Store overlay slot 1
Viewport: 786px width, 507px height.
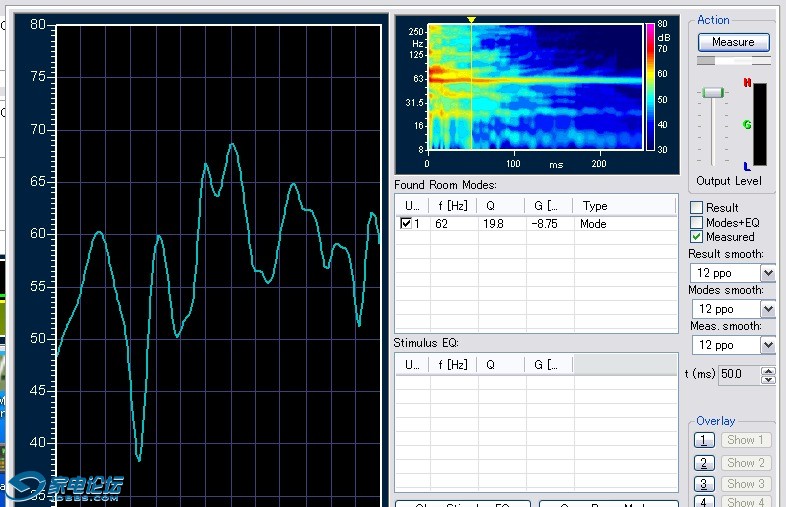[704, 440]
